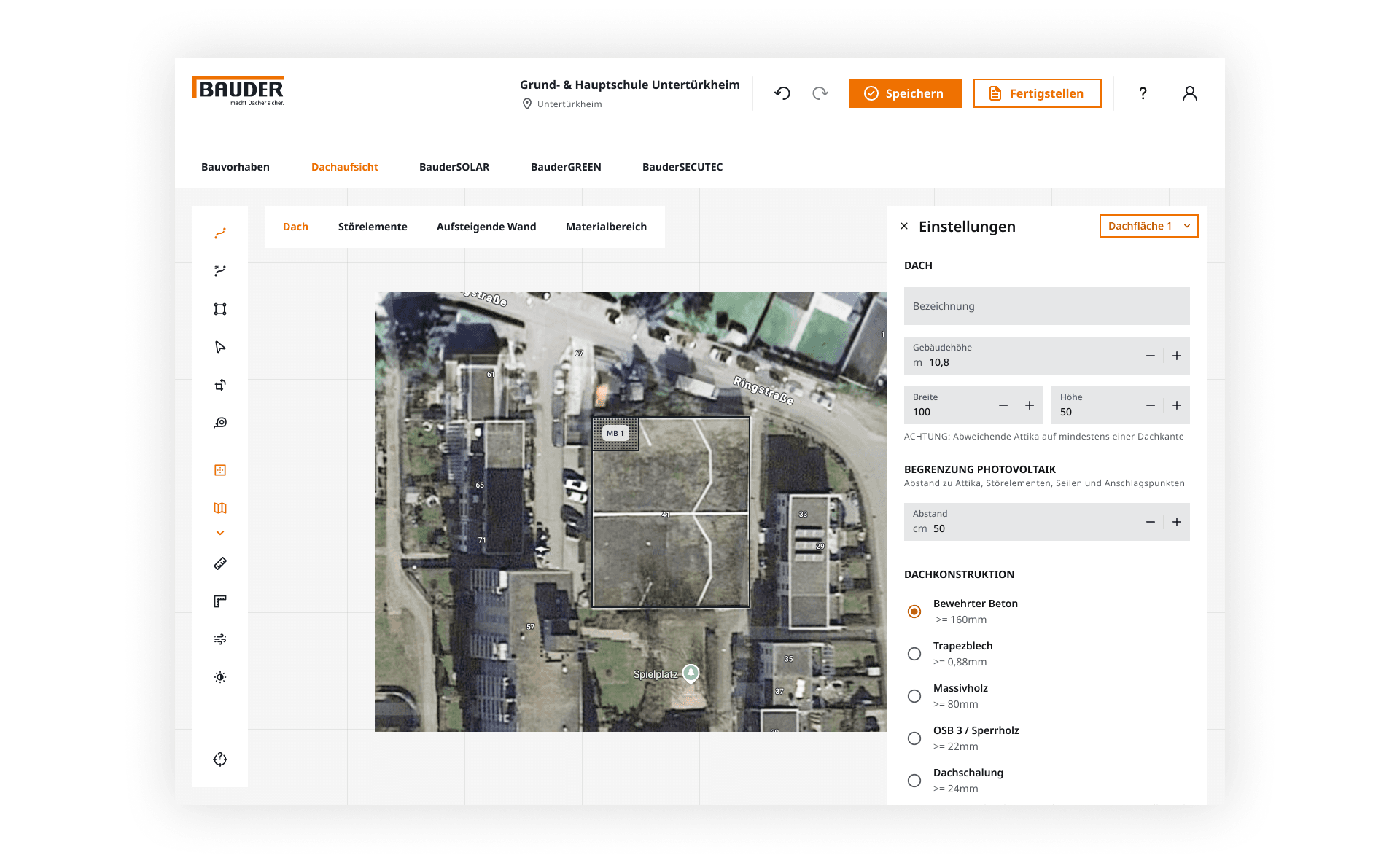Increase Gebäudehöhe with plus button
Screen dimensions: 1400x863
click(x=1176, y=356)
